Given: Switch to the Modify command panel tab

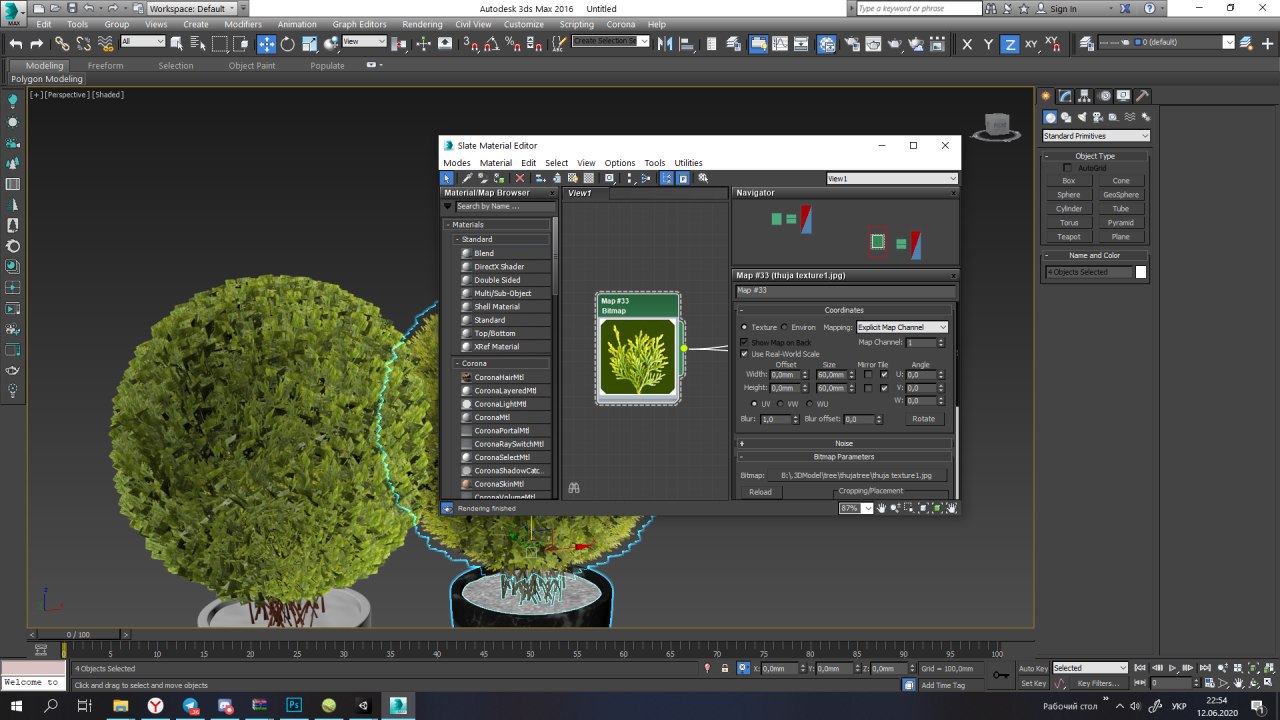Looking at the screenshot, I should (x=1066, y=96).
